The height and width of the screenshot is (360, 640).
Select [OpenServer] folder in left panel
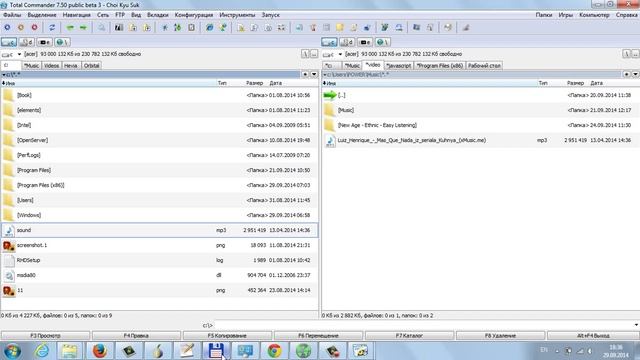159,140
